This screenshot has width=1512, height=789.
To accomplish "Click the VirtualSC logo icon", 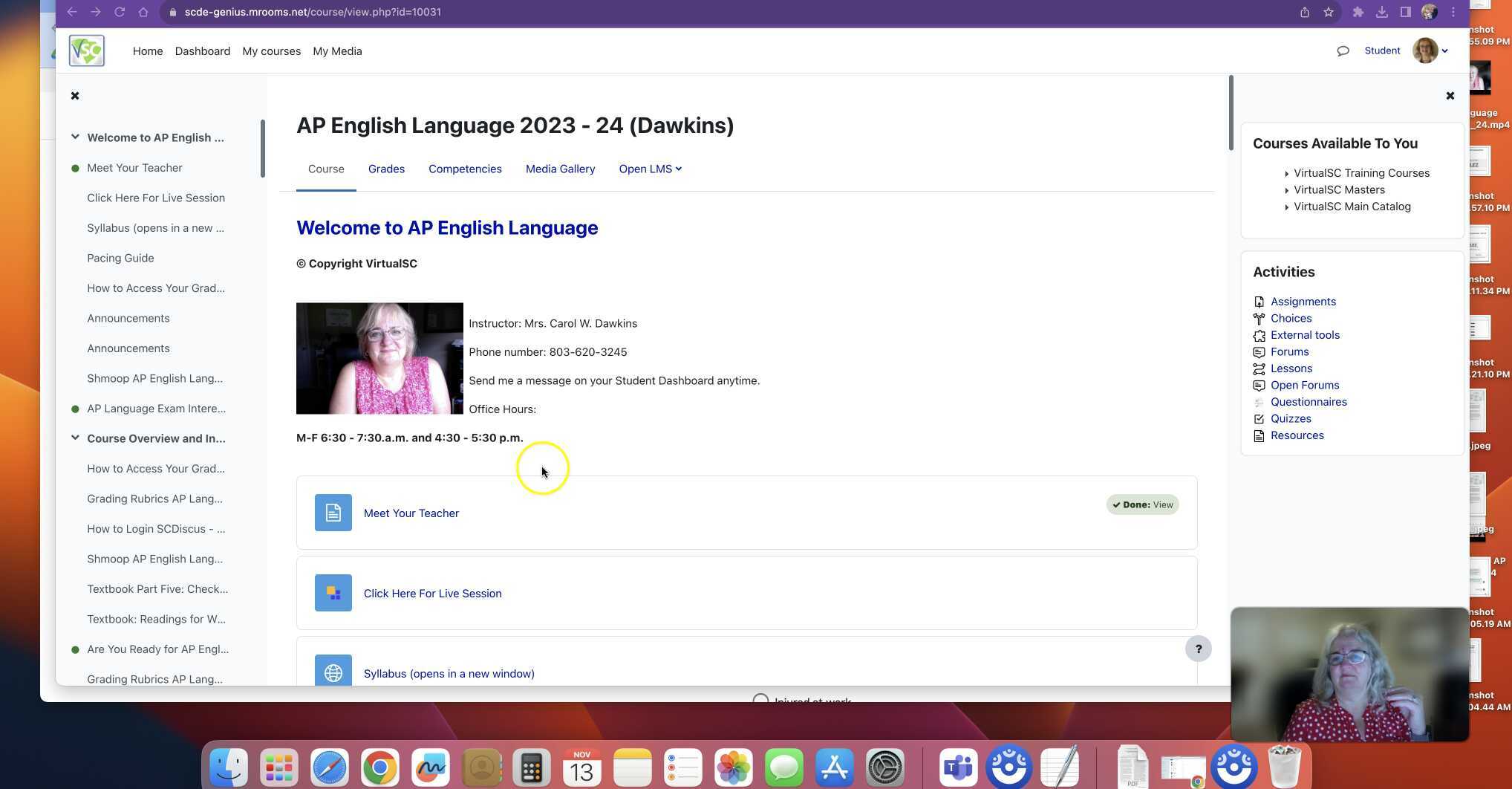I will click(87, 51).
